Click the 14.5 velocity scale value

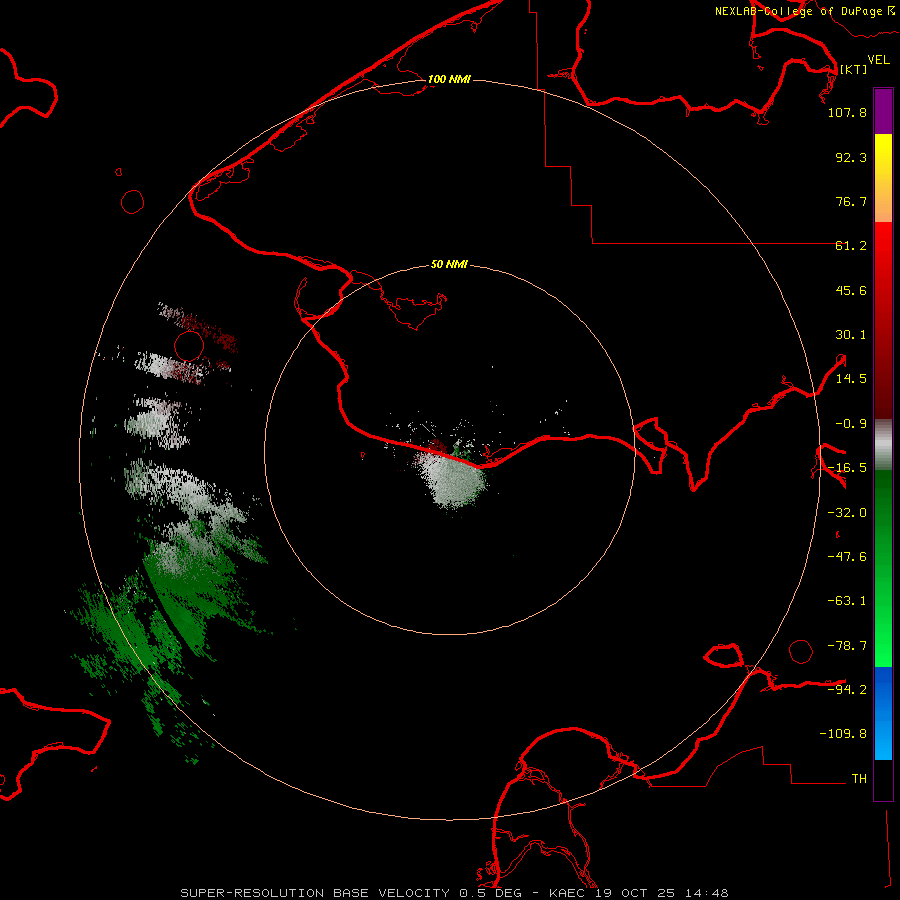851,379
